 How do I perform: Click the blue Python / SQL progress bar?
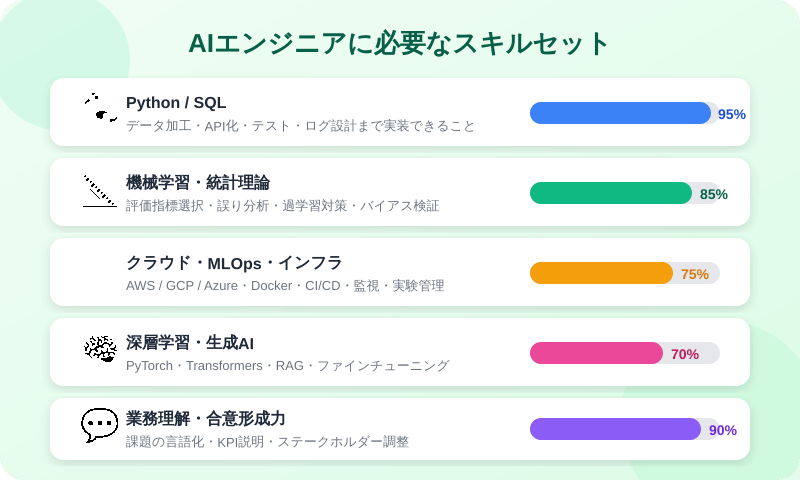coord(620,113)
